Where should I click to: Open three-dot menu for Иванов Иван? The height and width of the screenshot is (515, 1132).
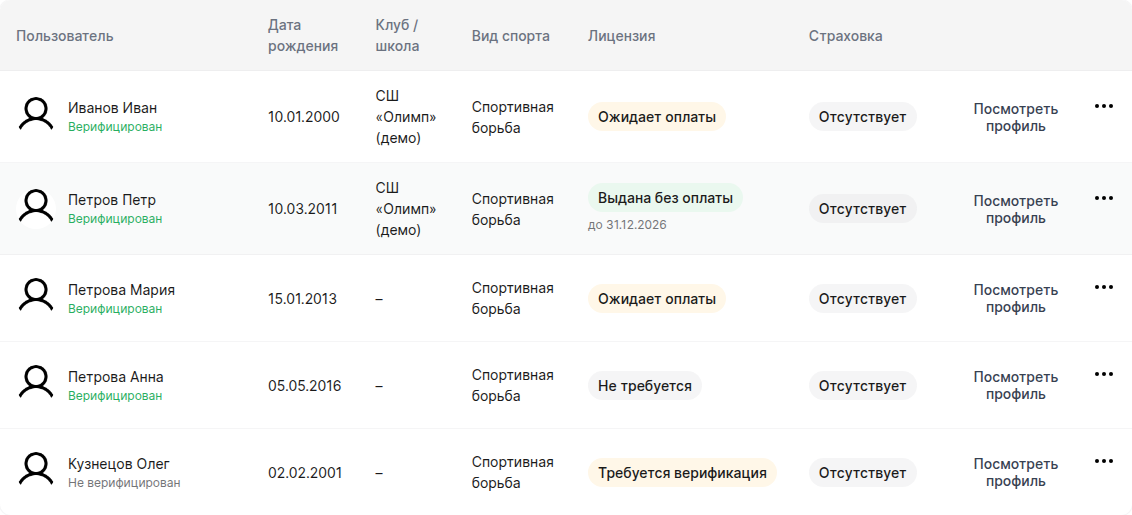(x=1103, y=106)
